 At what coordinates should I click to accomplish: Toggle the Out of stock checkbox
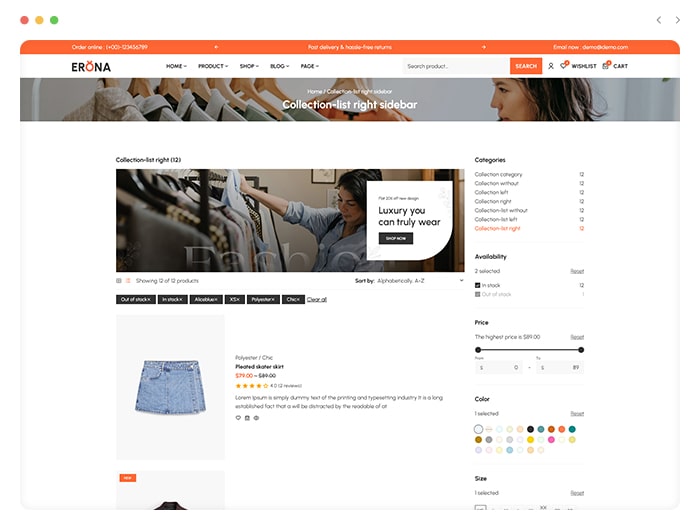click(x=477, y=294)
